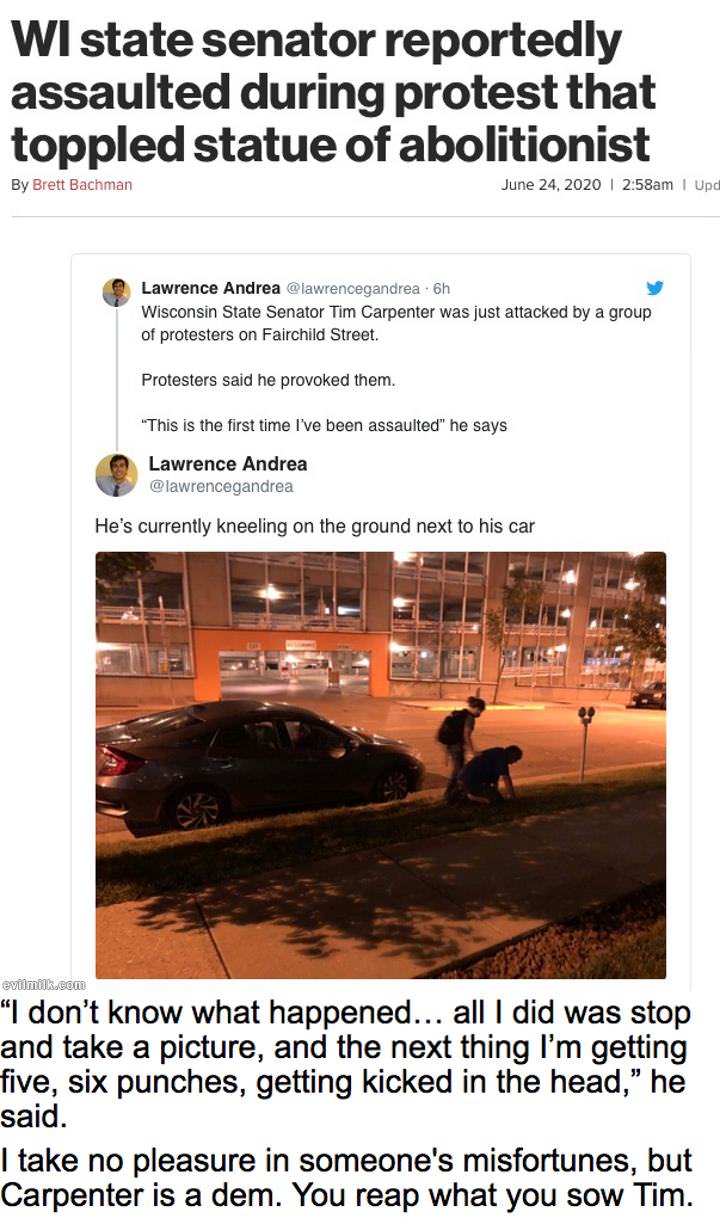The height and width of the screenshot is (1218, 720).
Task: Open the Lawrence Andrea name in first tweet
Action: (211, 288)
